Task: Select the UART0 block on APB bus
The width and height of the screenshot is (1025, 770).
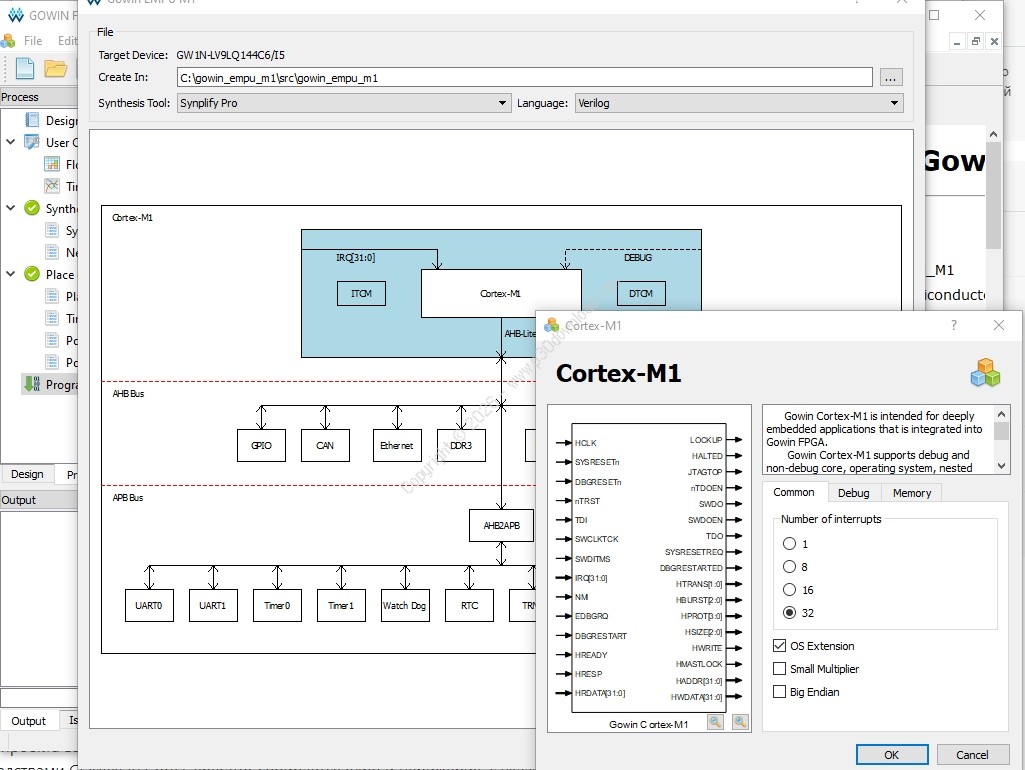Action: (149, 605)
